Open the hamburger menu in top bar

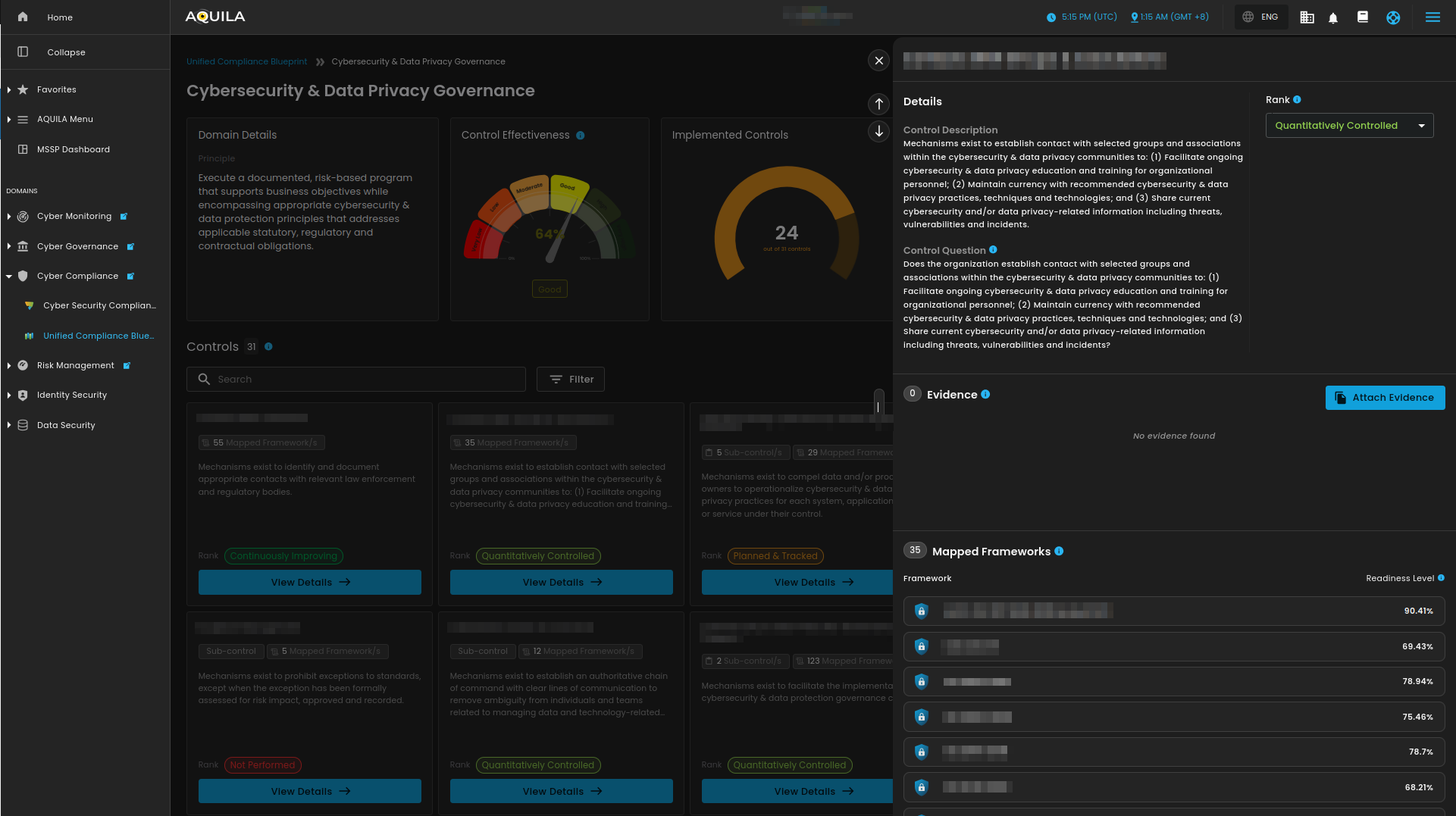pyautogui.click(x=1433, y=17)
